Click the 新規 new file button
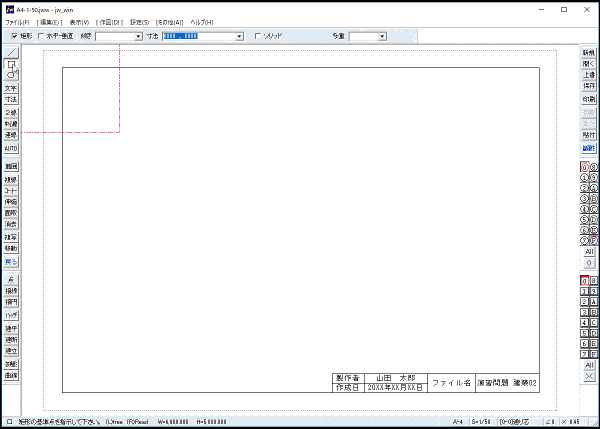600x429 pixels. tap(589, 53)
